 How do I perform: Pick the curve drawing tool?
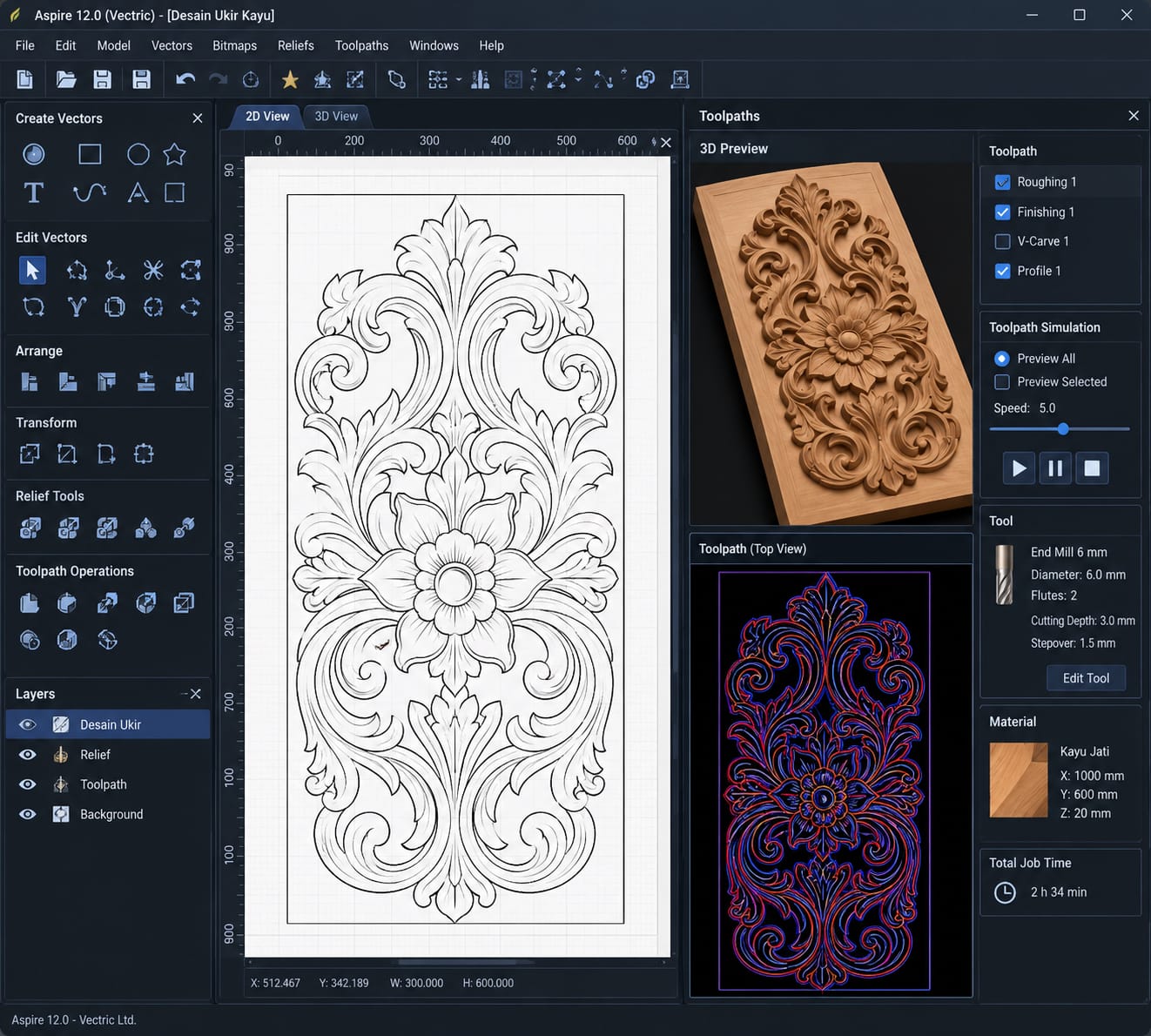point(90,192)
